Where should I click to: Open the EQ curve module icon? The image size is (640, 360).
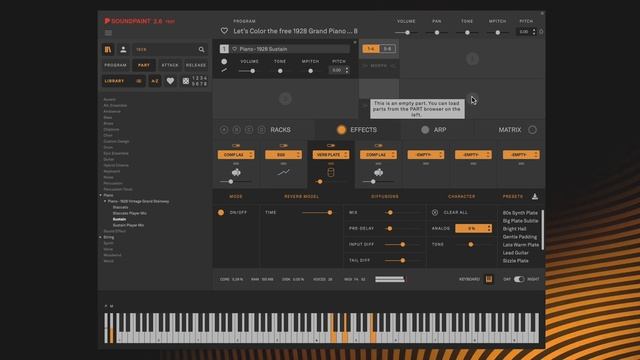click(x=283, y=172)
